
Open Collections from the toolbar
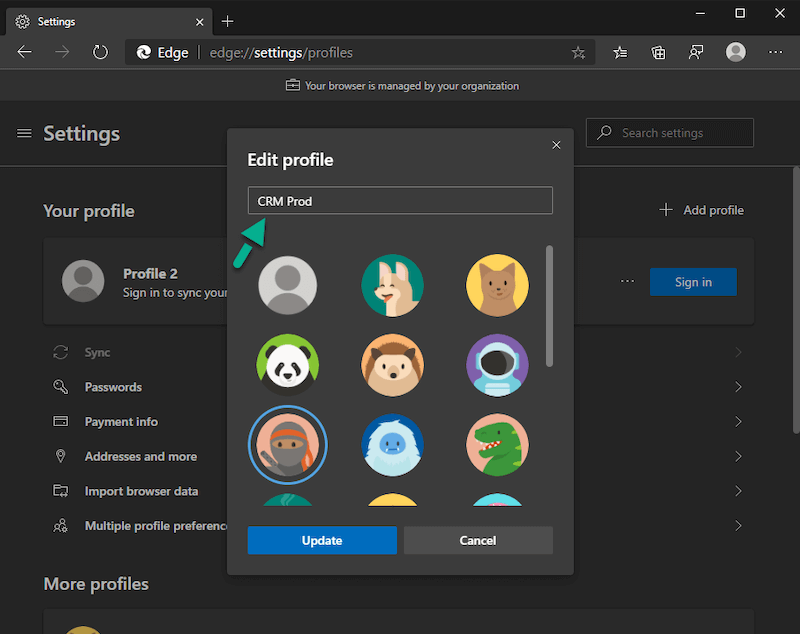[x=657, y=52]
